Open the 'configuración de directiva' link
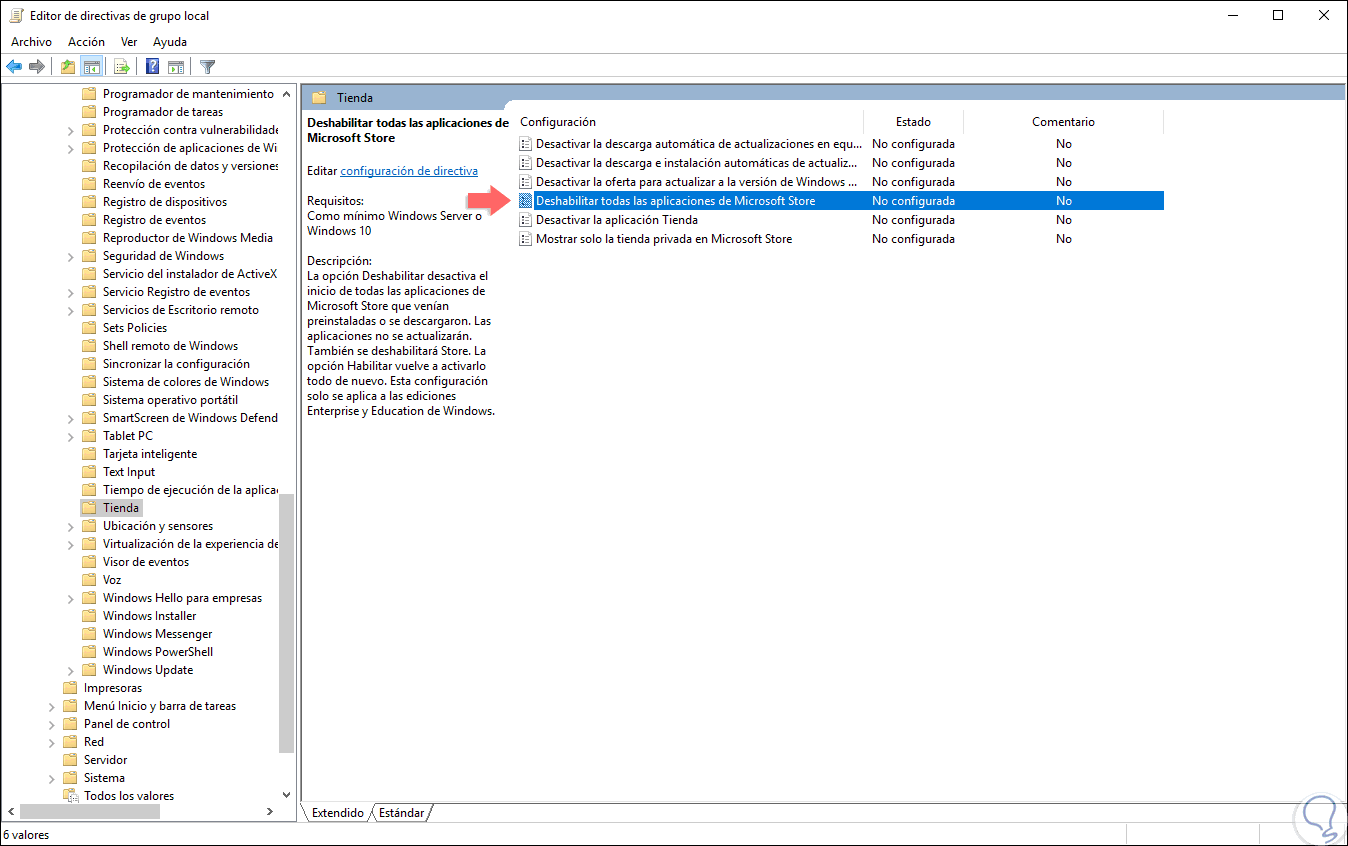The image size is (1348, 846). (409, 171)
